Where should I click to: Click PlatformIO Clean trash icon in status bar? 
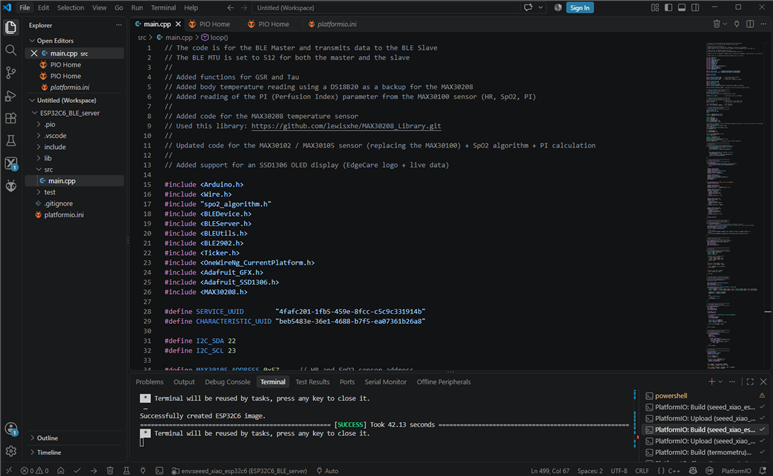pos(110,471)
